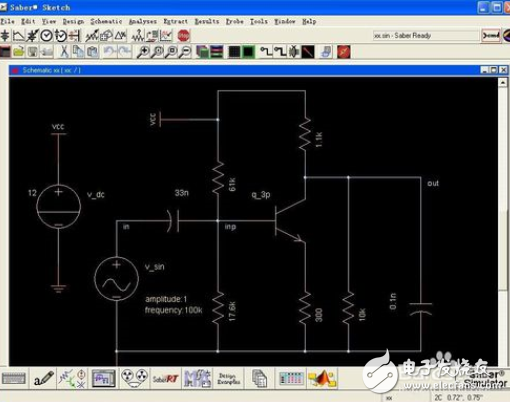Open the Analyses menu
This screenshot has height=402, width=510.
(x=143, y=21)
